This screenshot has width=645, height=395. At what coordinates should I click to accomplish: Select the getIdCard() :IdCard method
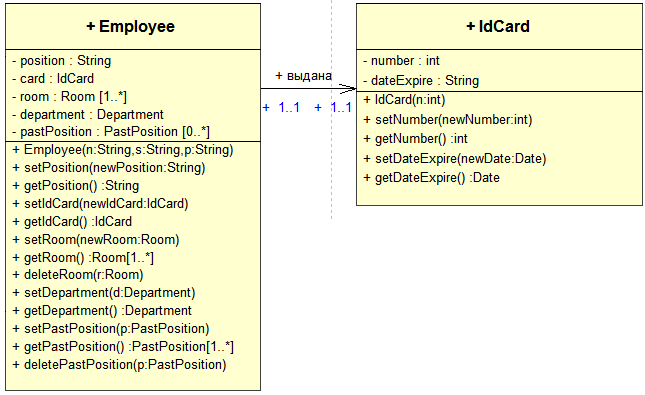[x=72, y=222]
